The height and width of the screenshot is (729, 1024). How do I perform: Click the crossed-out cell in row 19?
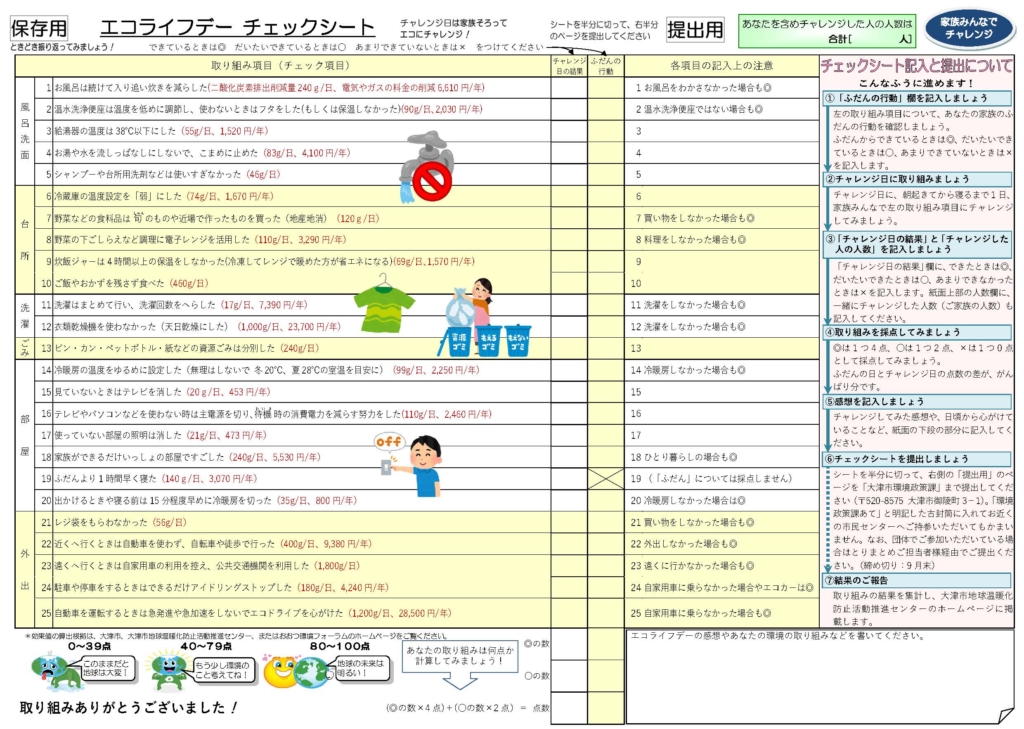605,479
